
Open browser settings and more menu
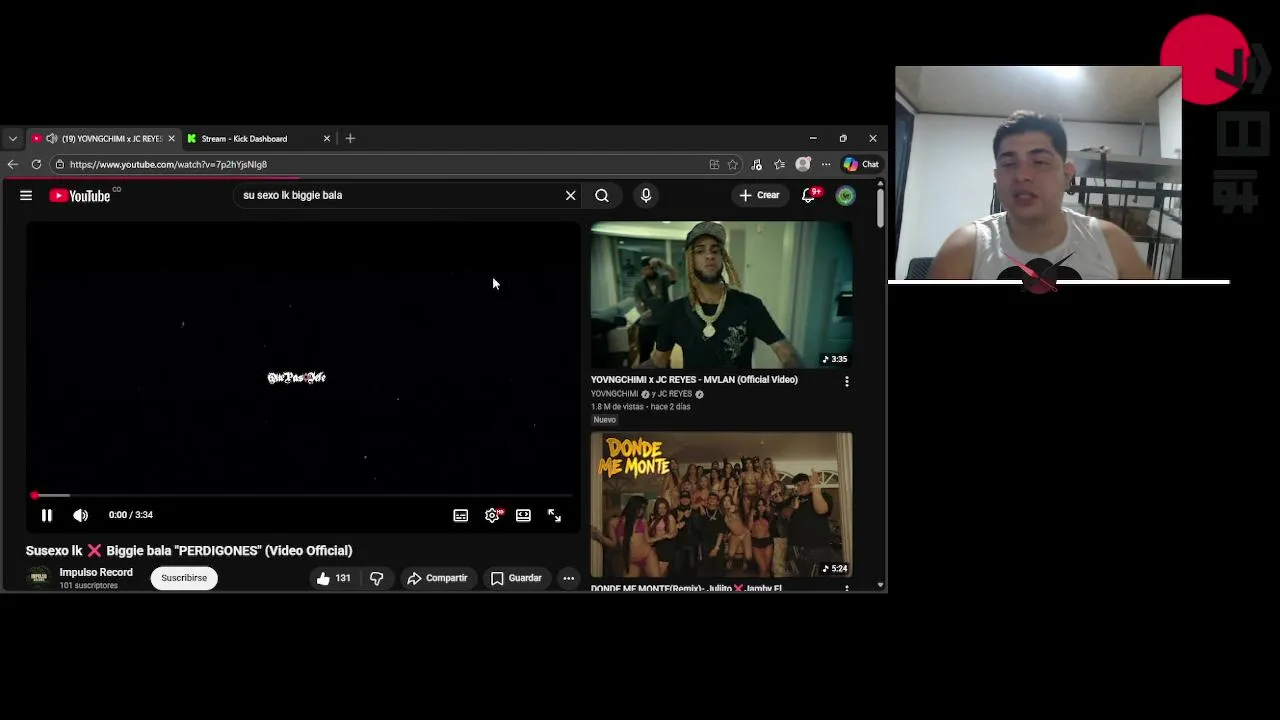tap(826, 164)
